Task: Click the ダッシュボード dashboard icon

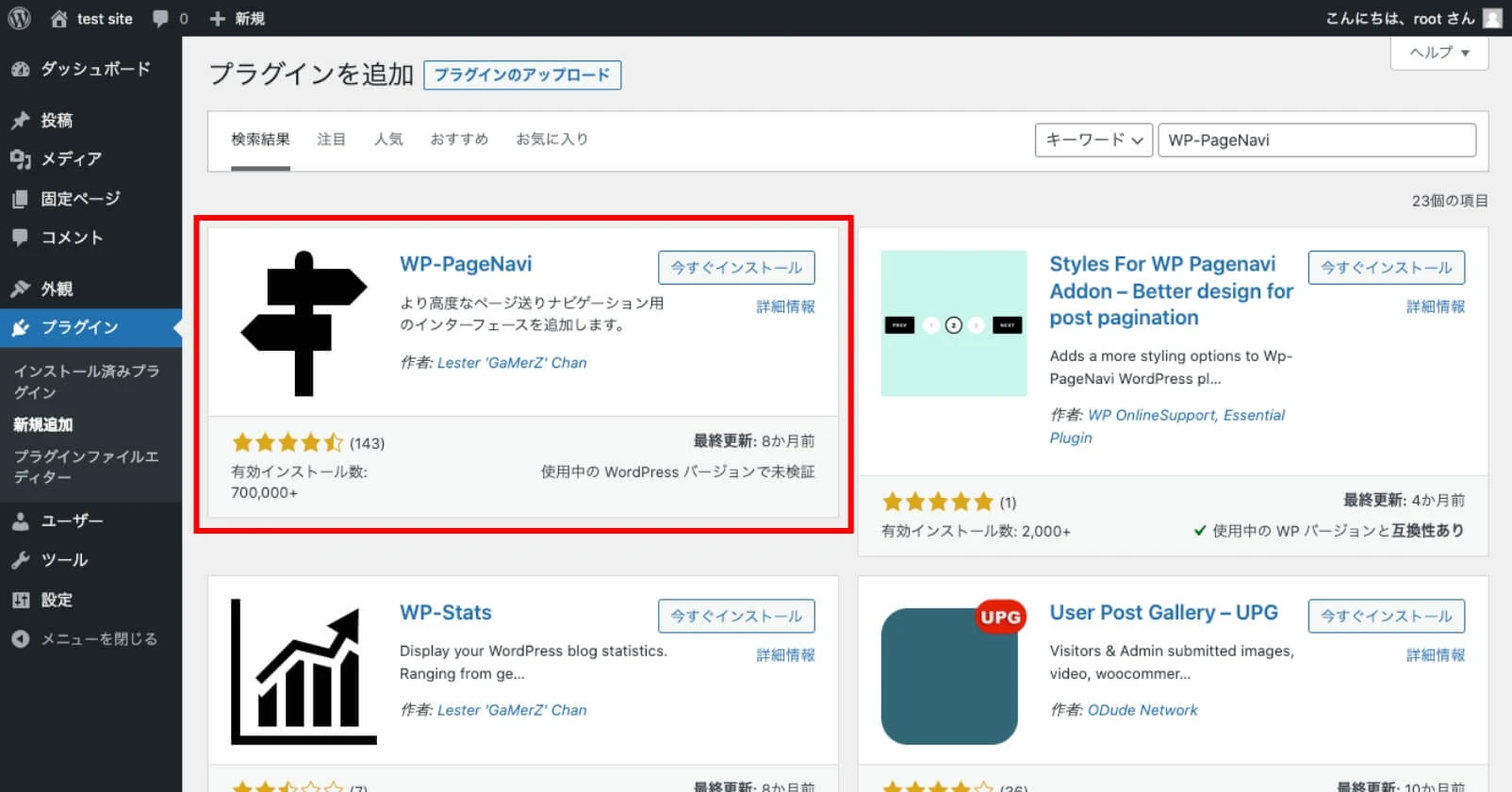Action: point(20,69)
